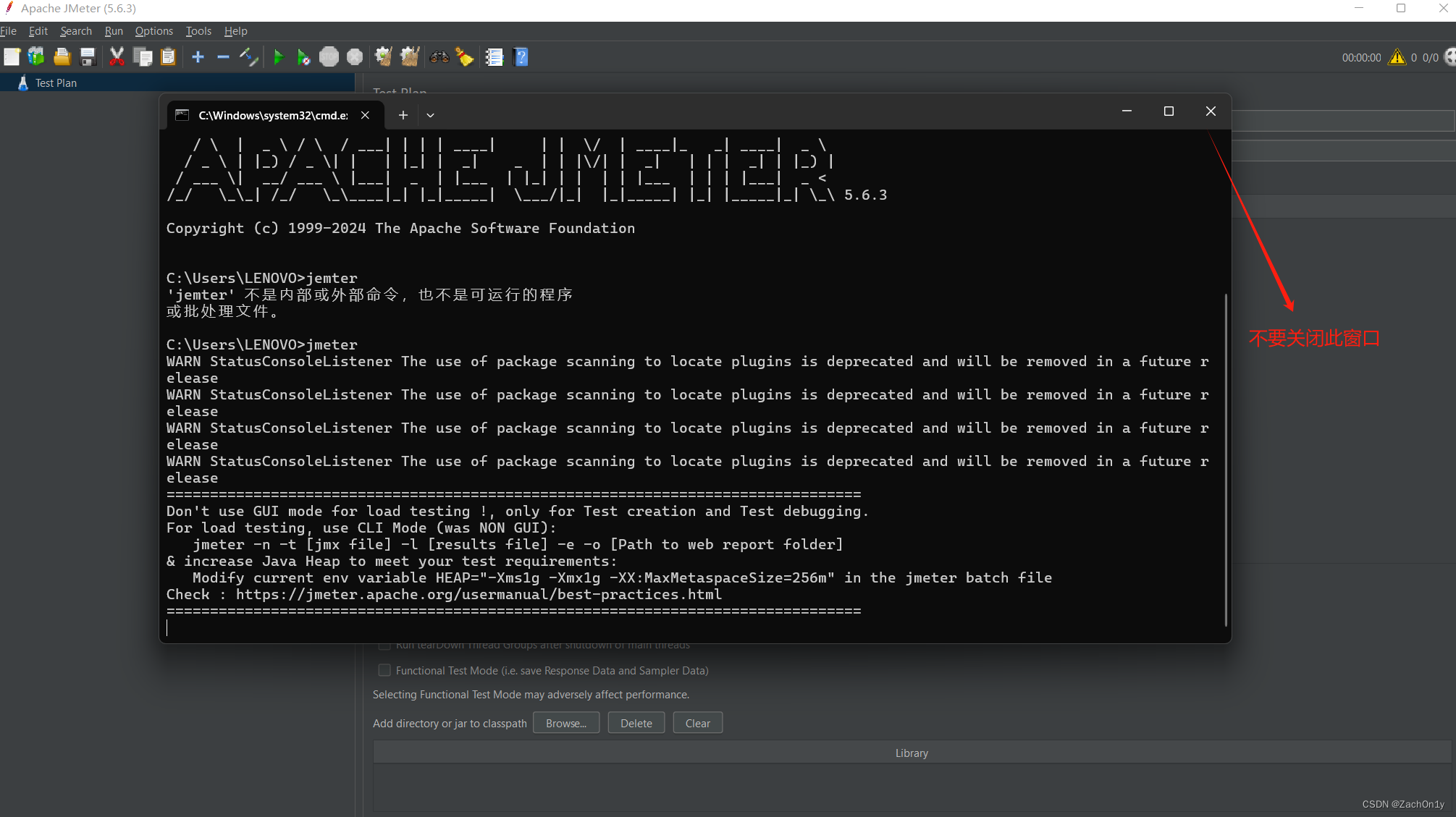Image resolution: width=1456 pixels, height=817 pixels.
Task: Open cmd new tab dropdown chevron
Action: (430, 115)
